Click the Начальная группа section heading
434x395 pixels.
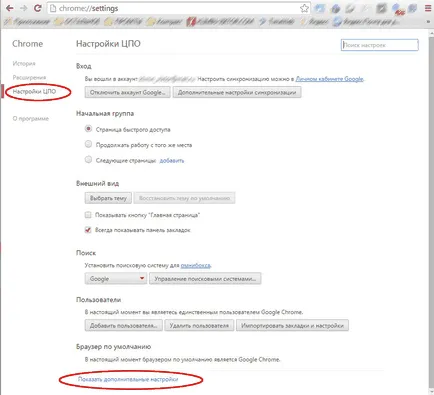click(105, 113)
